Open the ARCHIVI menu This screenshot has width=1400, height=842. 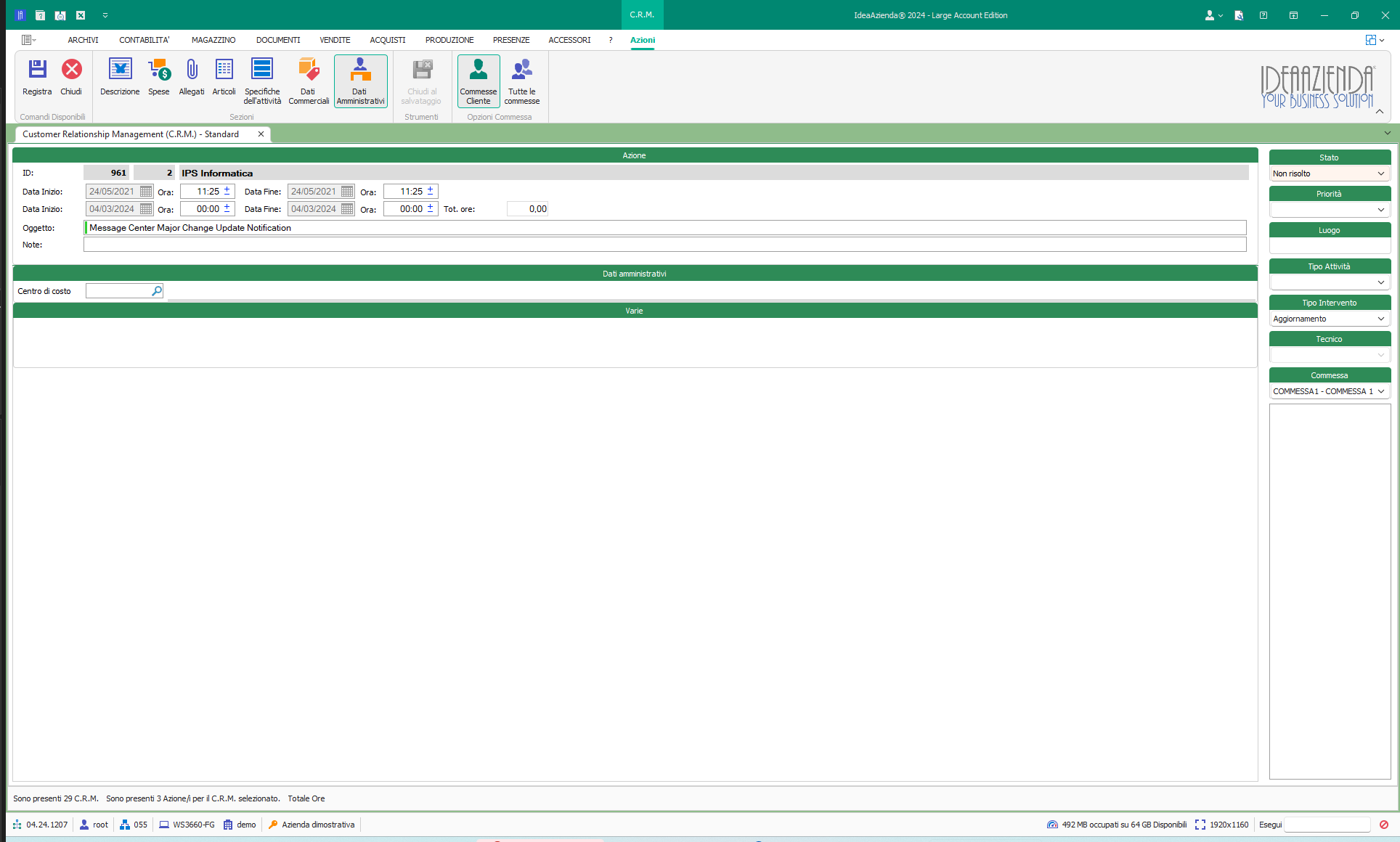pyautogui.click(x=83, y=41)
